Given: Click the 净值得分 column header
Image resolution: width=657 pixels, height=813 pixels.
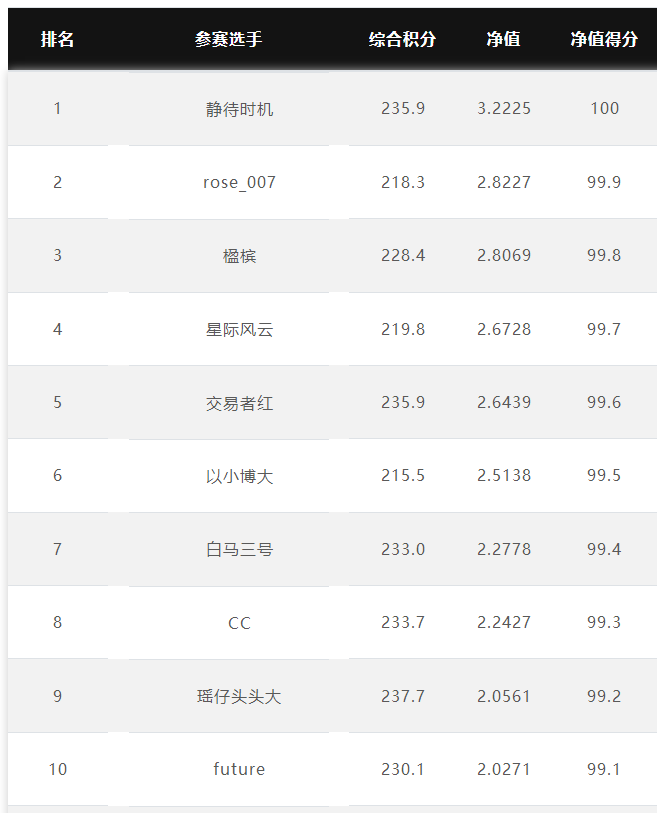Looking at the screenshot, I should 604,39.
